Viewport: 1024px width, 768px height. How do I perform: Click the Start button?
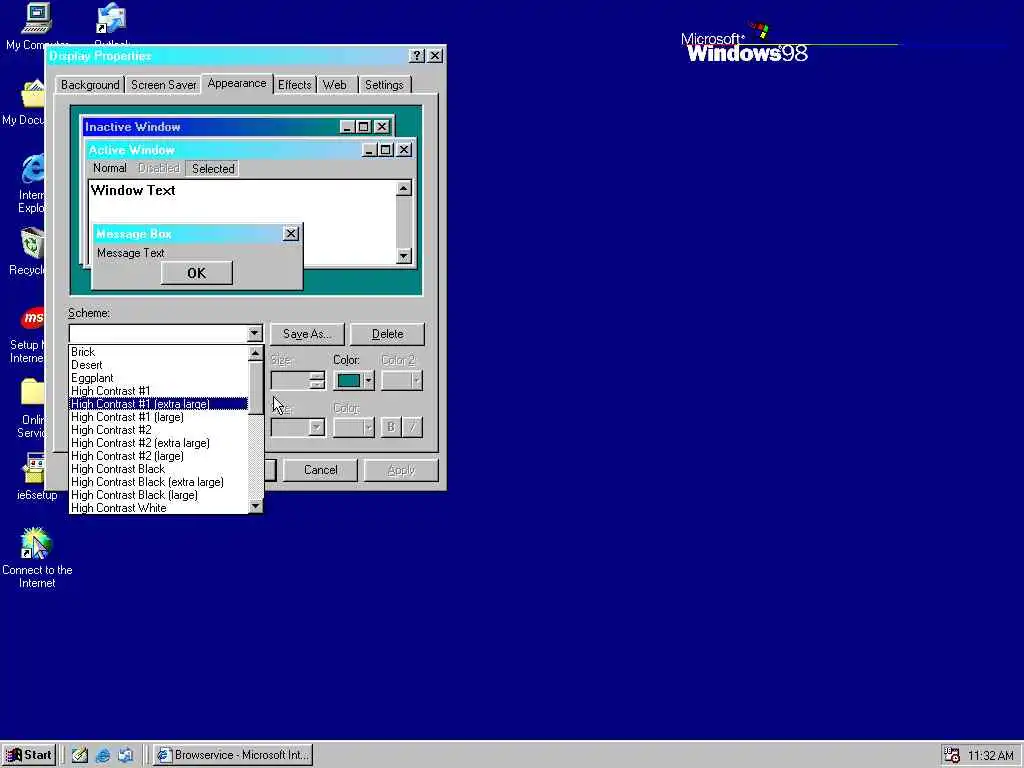tap(29, 755)
